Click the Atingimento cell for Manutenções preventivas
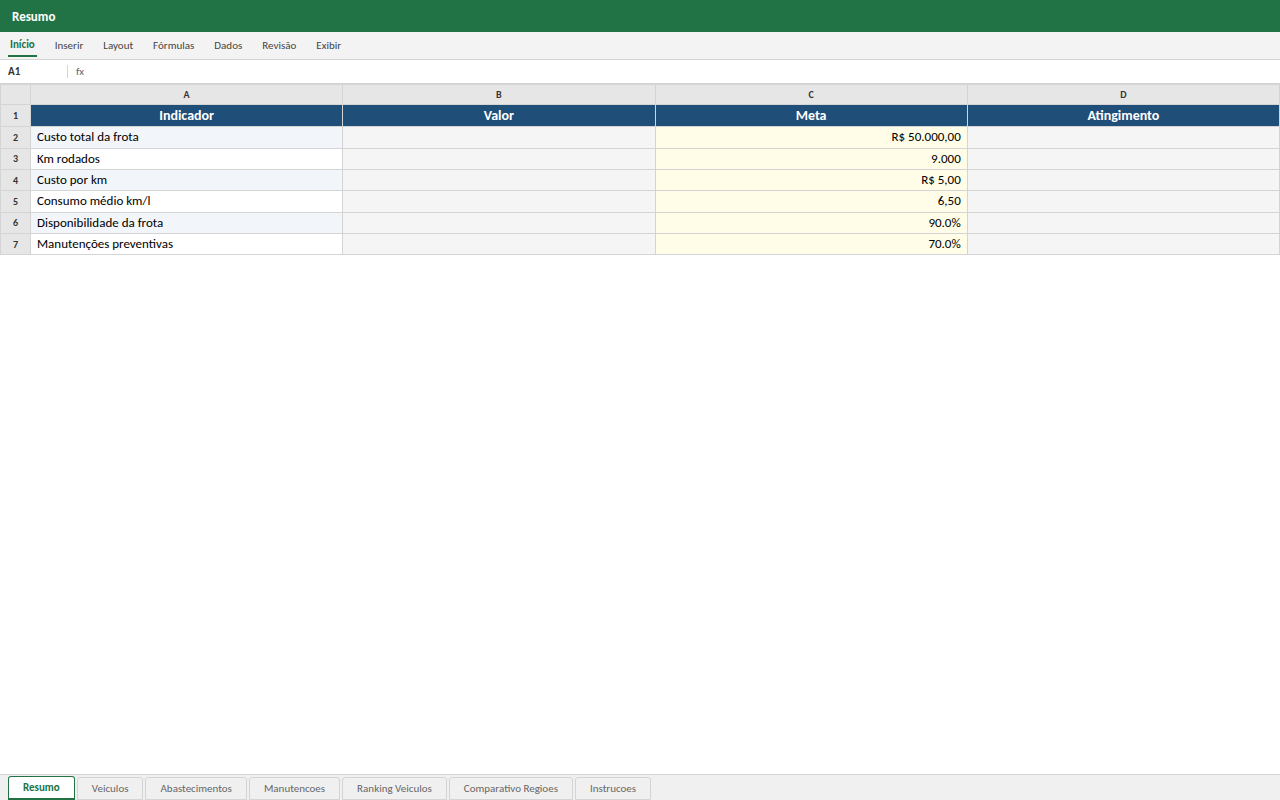This screenshot has height=800, width=1280. (x=1123, y=244)
